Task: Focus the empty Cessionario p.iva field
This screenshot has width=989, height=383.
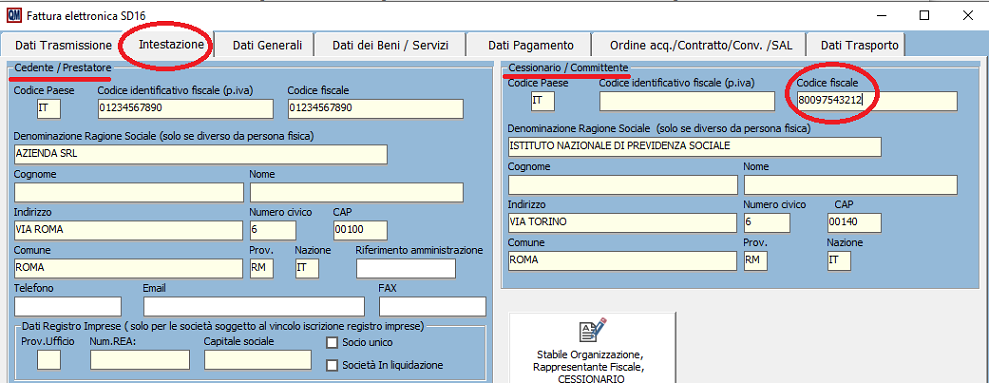Action: (x=687, y=101)
